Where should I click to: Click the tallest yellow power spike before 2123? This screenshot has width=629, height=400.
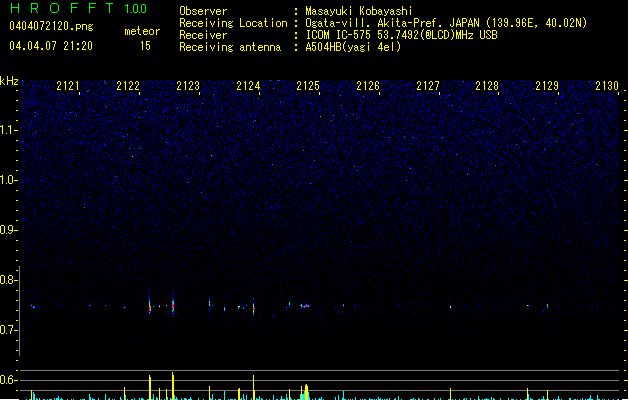click(x=173, y=386)
